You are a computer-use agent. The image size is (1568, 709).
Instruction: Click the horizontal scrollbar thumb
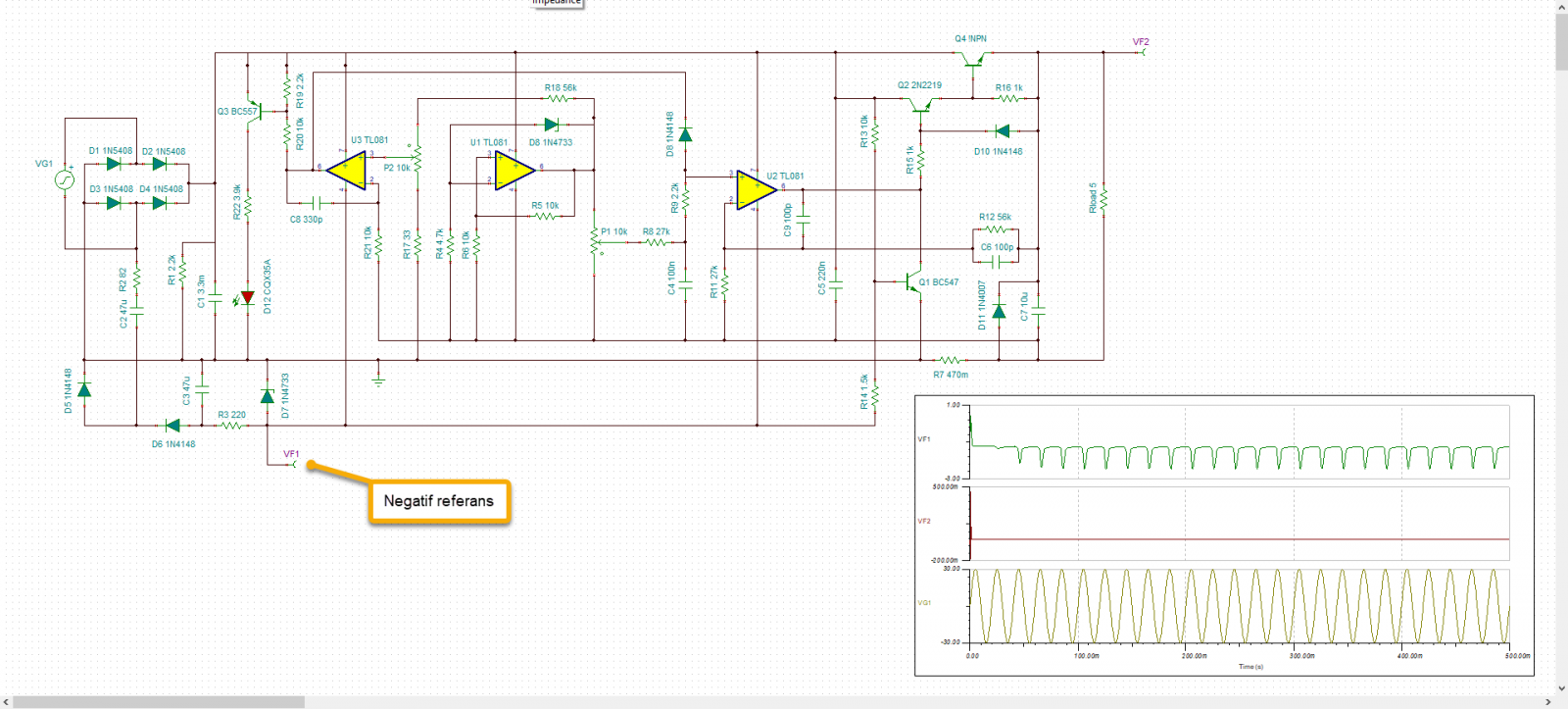[x=157, y=702]
